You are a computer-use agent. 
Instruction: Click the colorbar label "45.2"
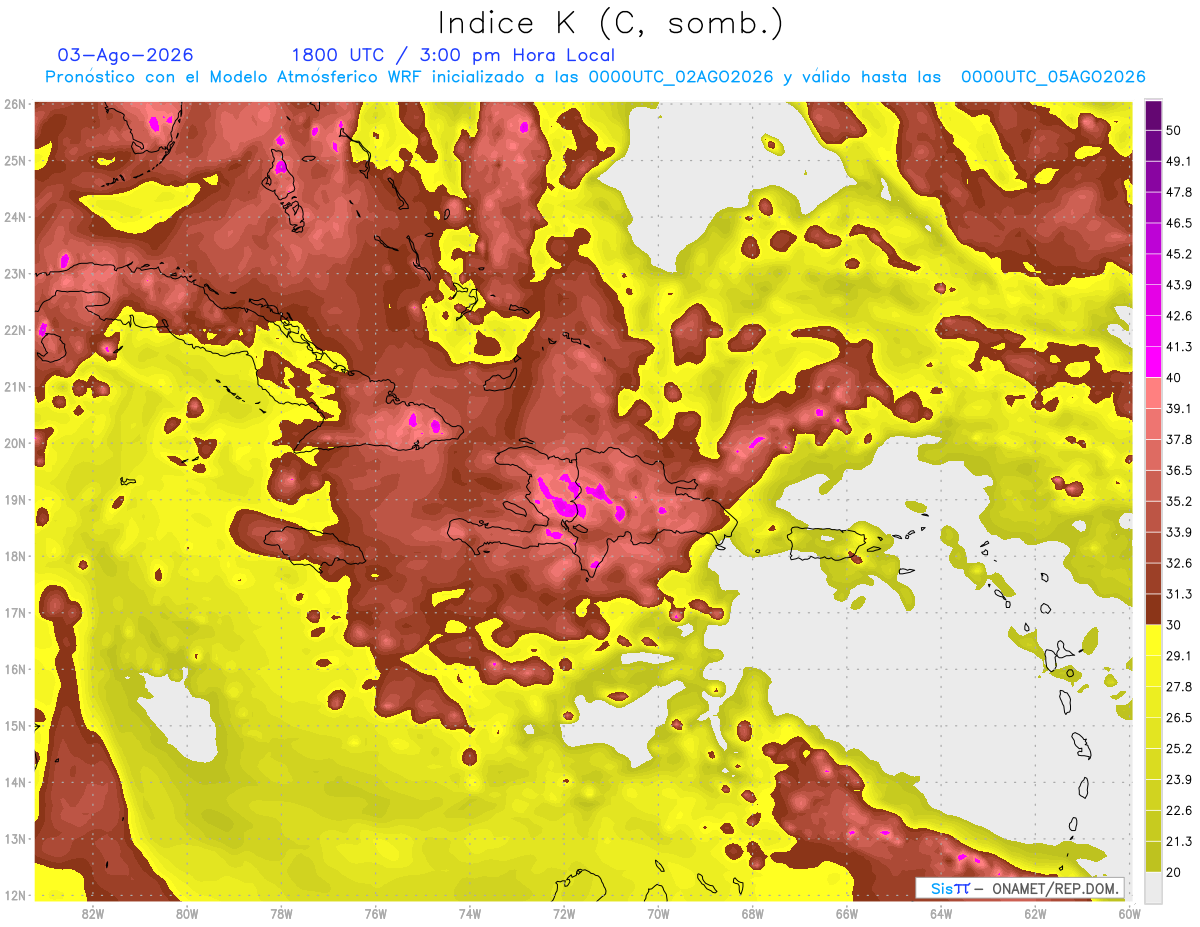pos(1179,254)
